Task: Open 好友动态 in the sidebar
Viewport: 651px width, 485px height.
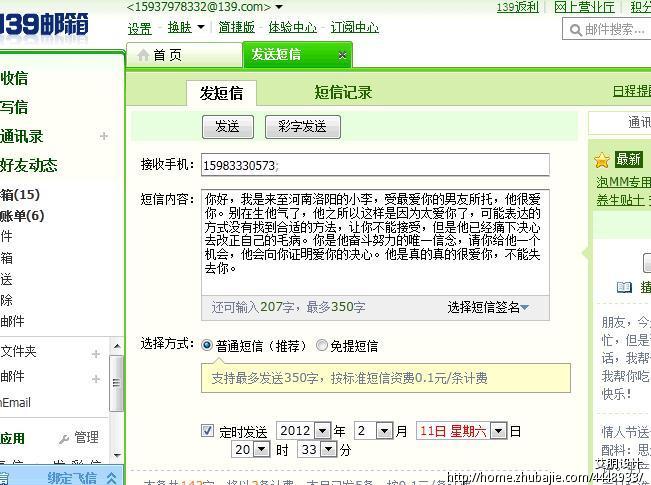Action: click(29, 165)
